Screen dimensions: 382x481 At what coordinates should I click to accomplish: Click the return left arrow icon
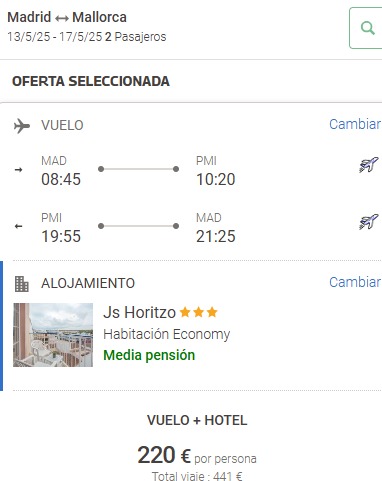coord(19,226)
